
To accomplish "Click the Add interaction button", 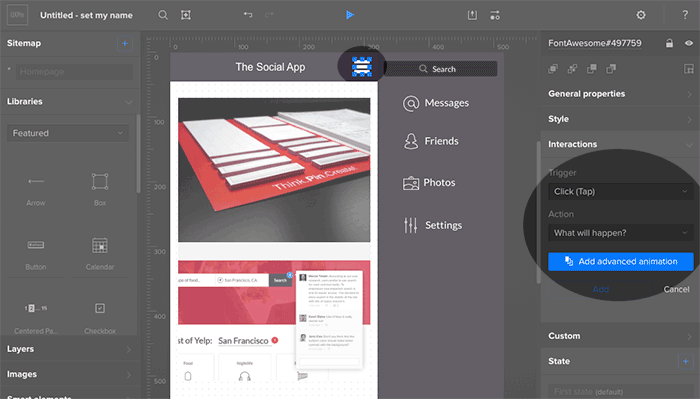I will 600,289.
